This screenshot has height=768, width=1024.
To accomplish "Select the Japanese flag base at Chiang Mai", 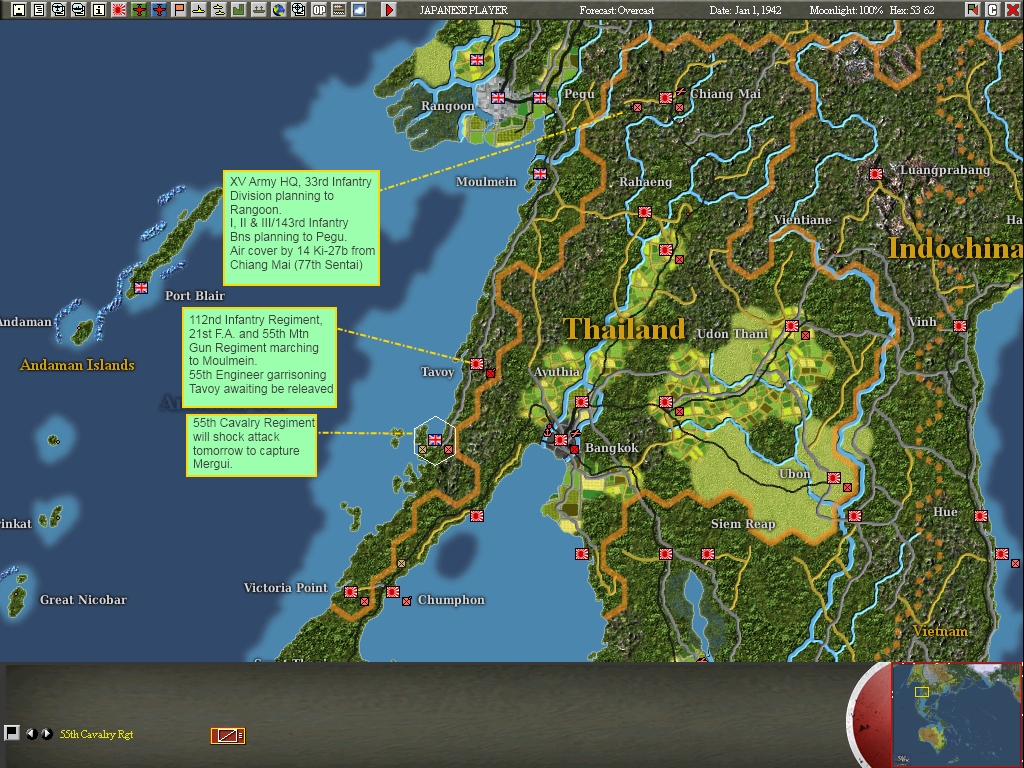I will tap(665, 98).
